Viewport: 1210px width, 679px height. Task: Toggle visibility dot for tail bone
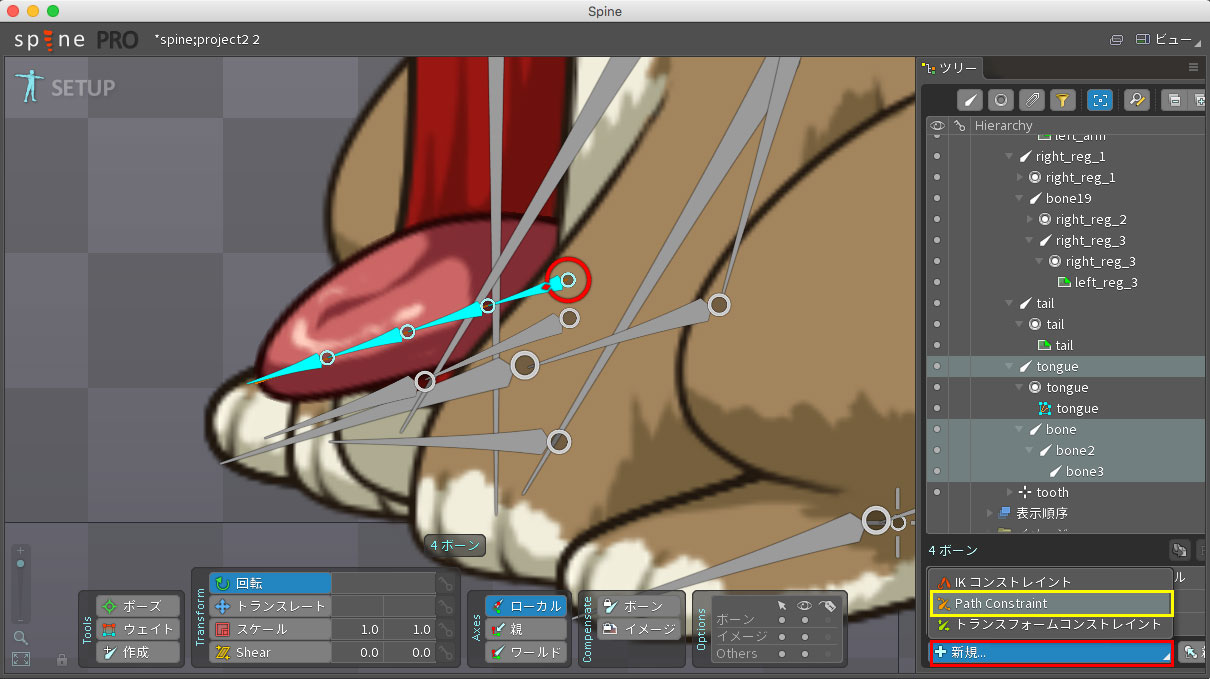(x=937, y=304)
